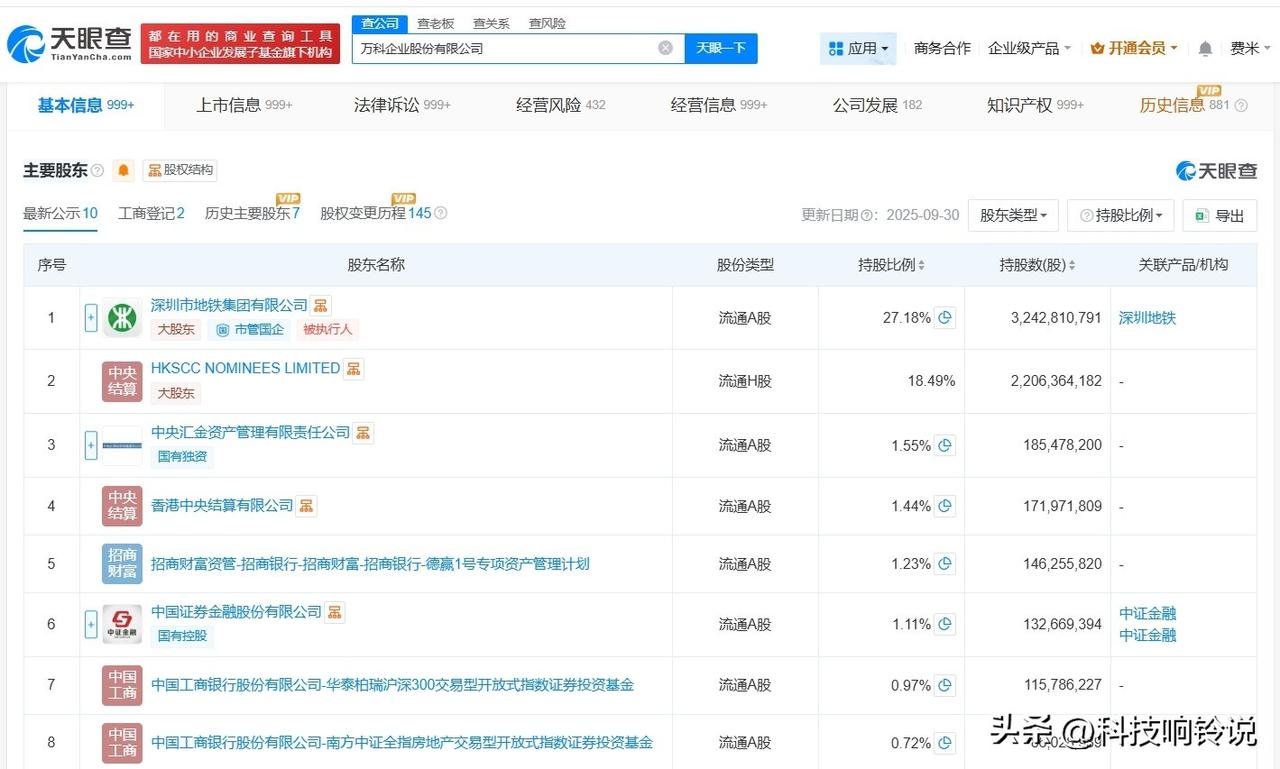Sort table by 持股数(股) column
Viewport: 1280px width, 769px height.
pyautogui.click(x=1038, y=265)
